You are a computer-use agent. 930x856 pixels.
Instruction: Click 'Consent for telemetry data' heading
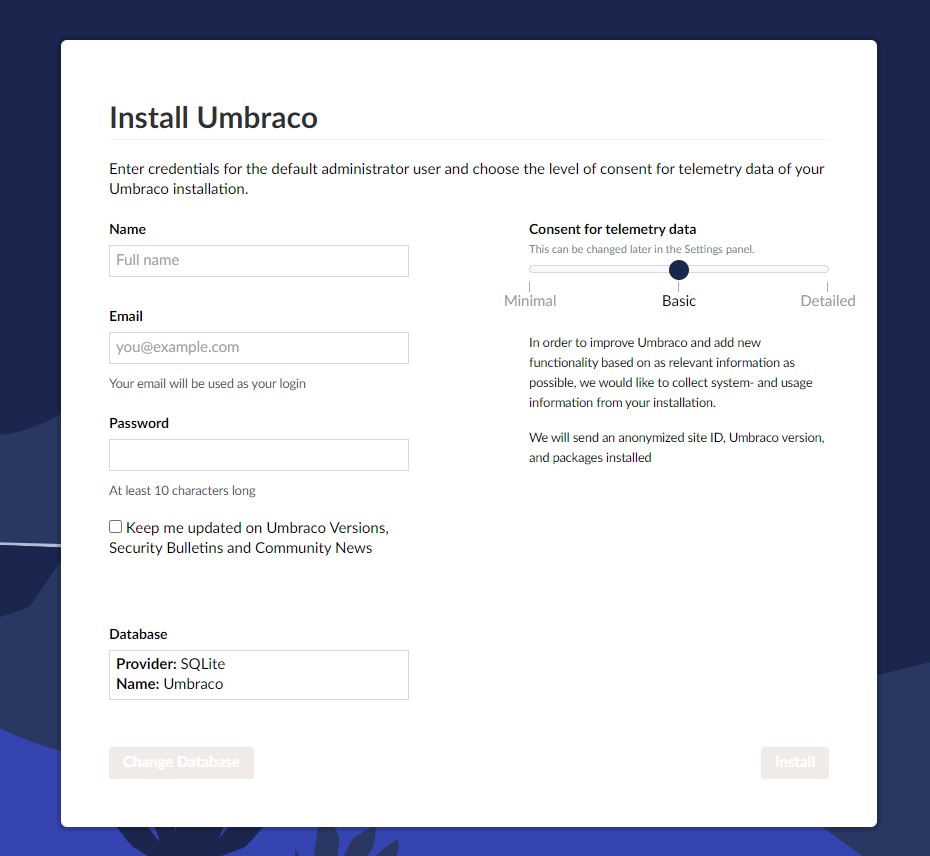(x=612, y=230)
